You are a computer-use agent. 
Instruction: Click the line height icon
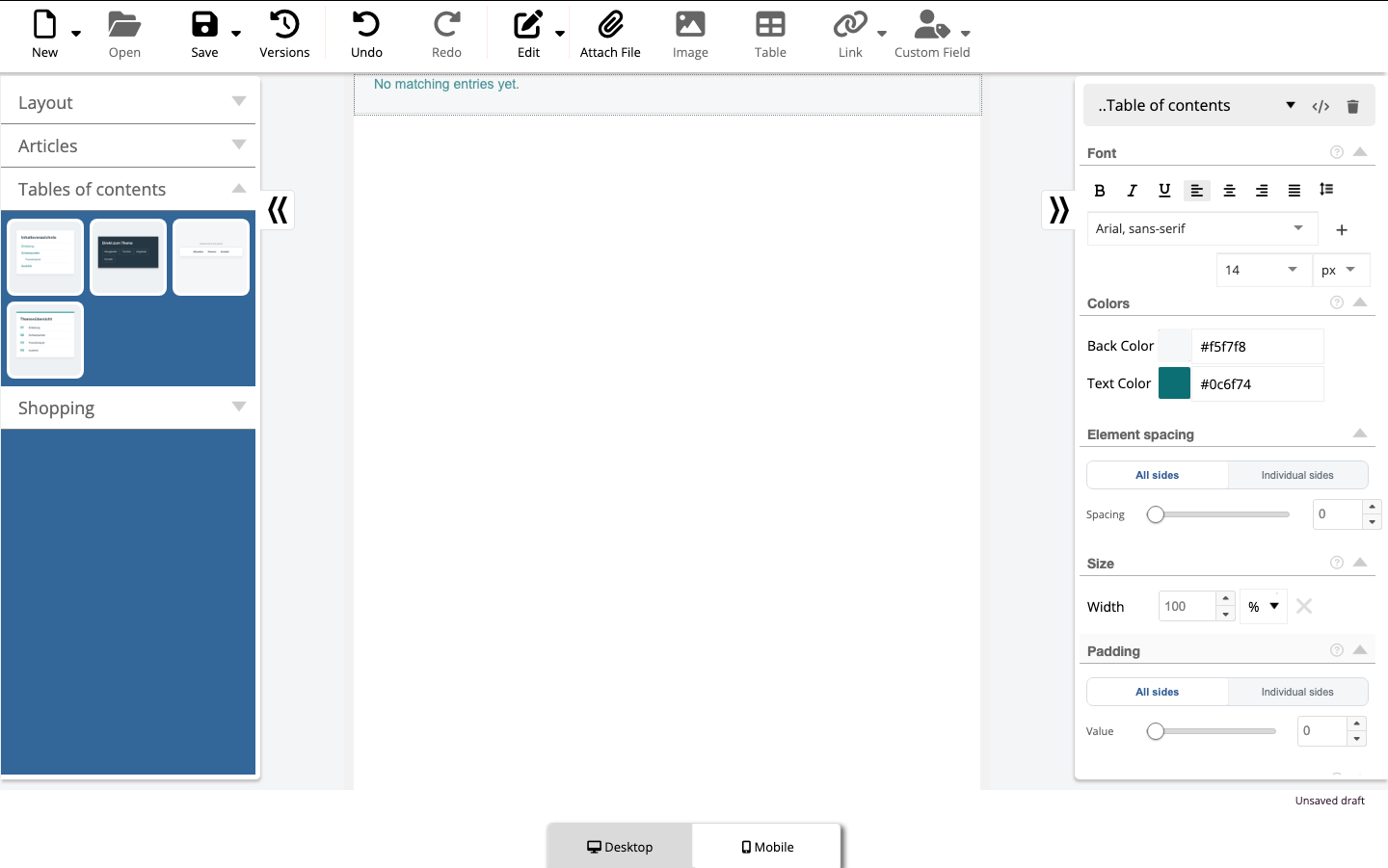pyautogui.click(x=1326, y=190)
